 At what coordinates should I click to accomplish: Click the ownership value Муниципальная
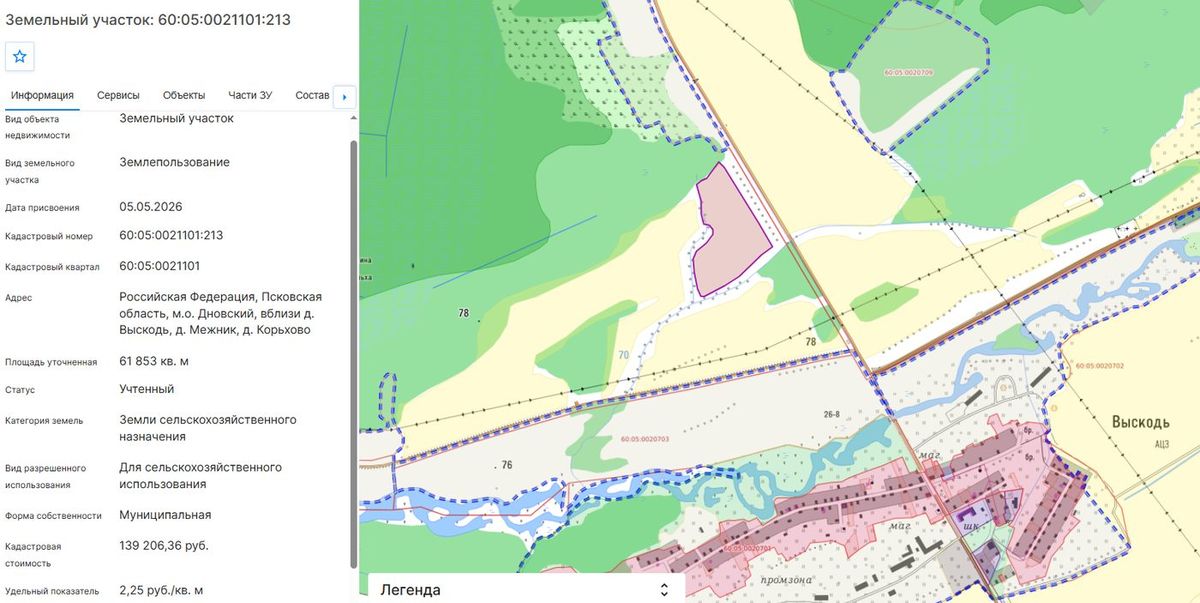tap(165, 515)
